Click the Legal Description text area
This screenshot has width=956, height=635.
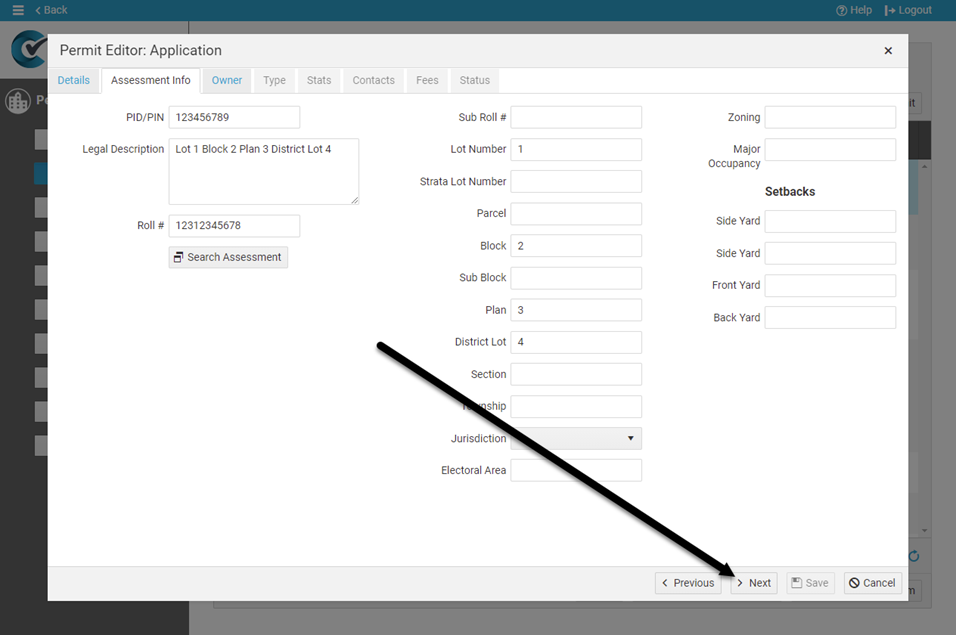pos(263,171)
